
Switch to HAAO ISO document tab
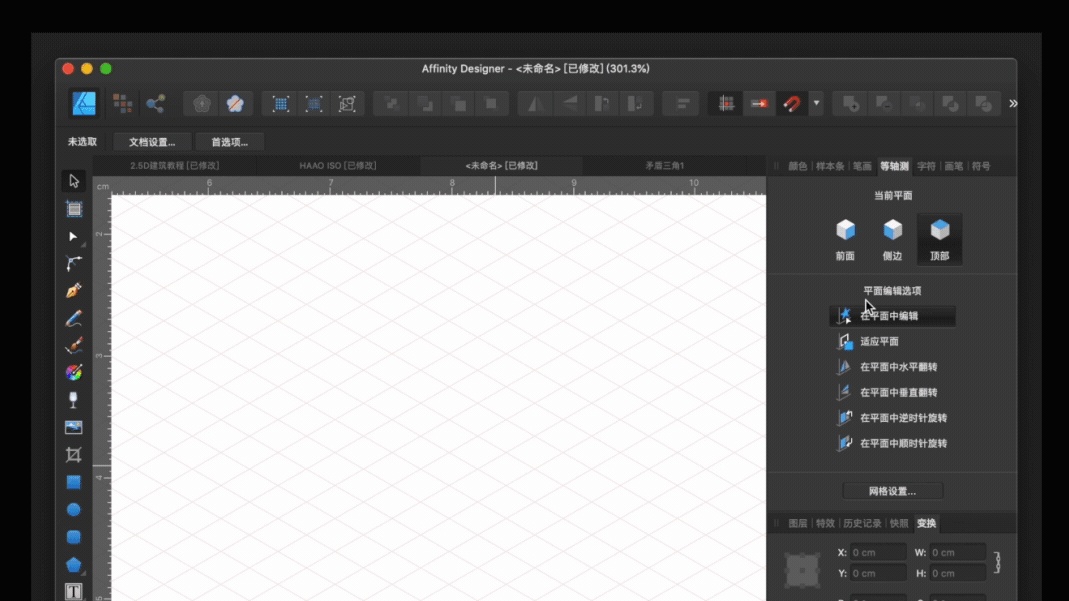tap(337, 166)
